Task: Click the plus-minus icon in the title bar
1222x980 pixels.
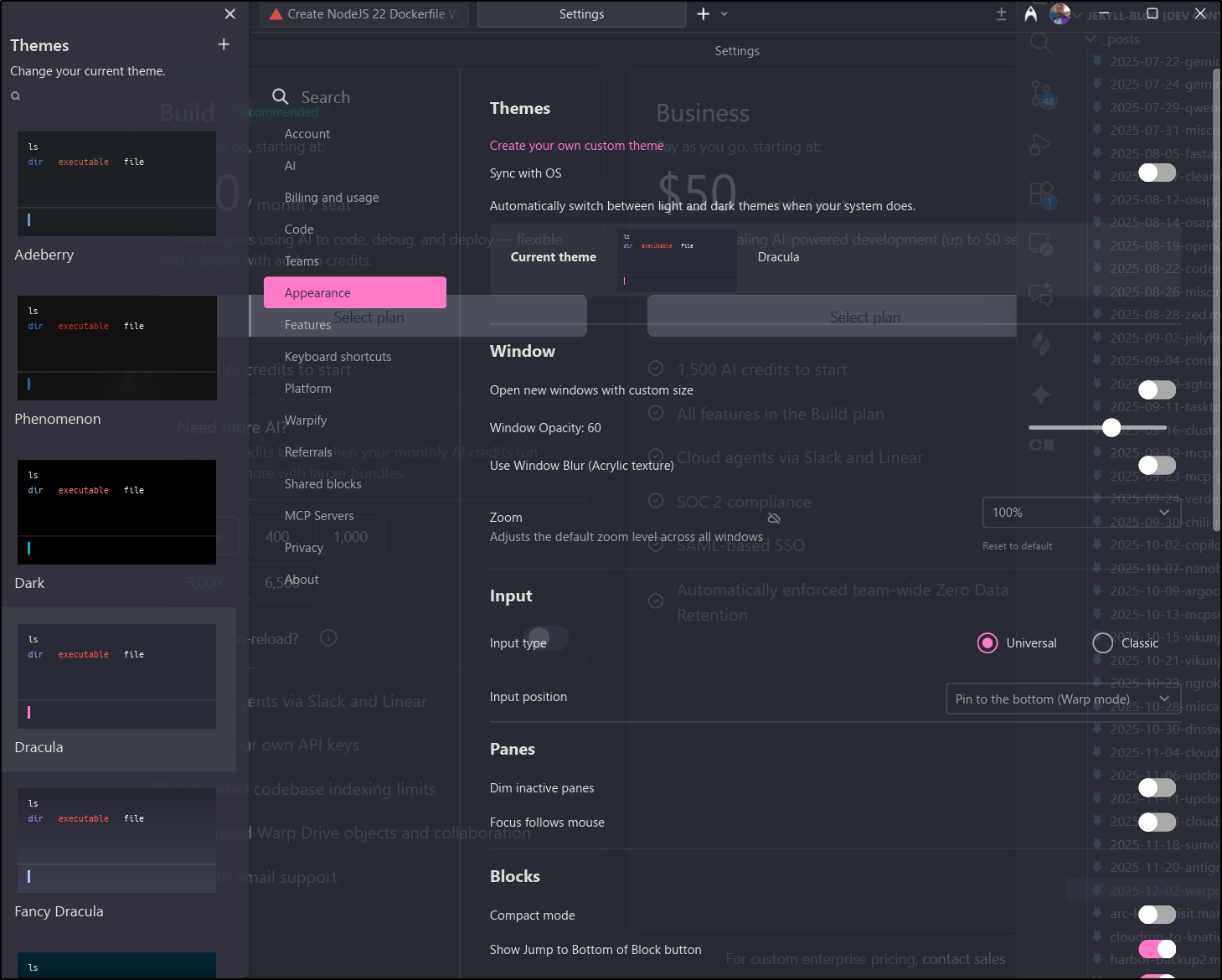Action: [x=1001, y=14]
